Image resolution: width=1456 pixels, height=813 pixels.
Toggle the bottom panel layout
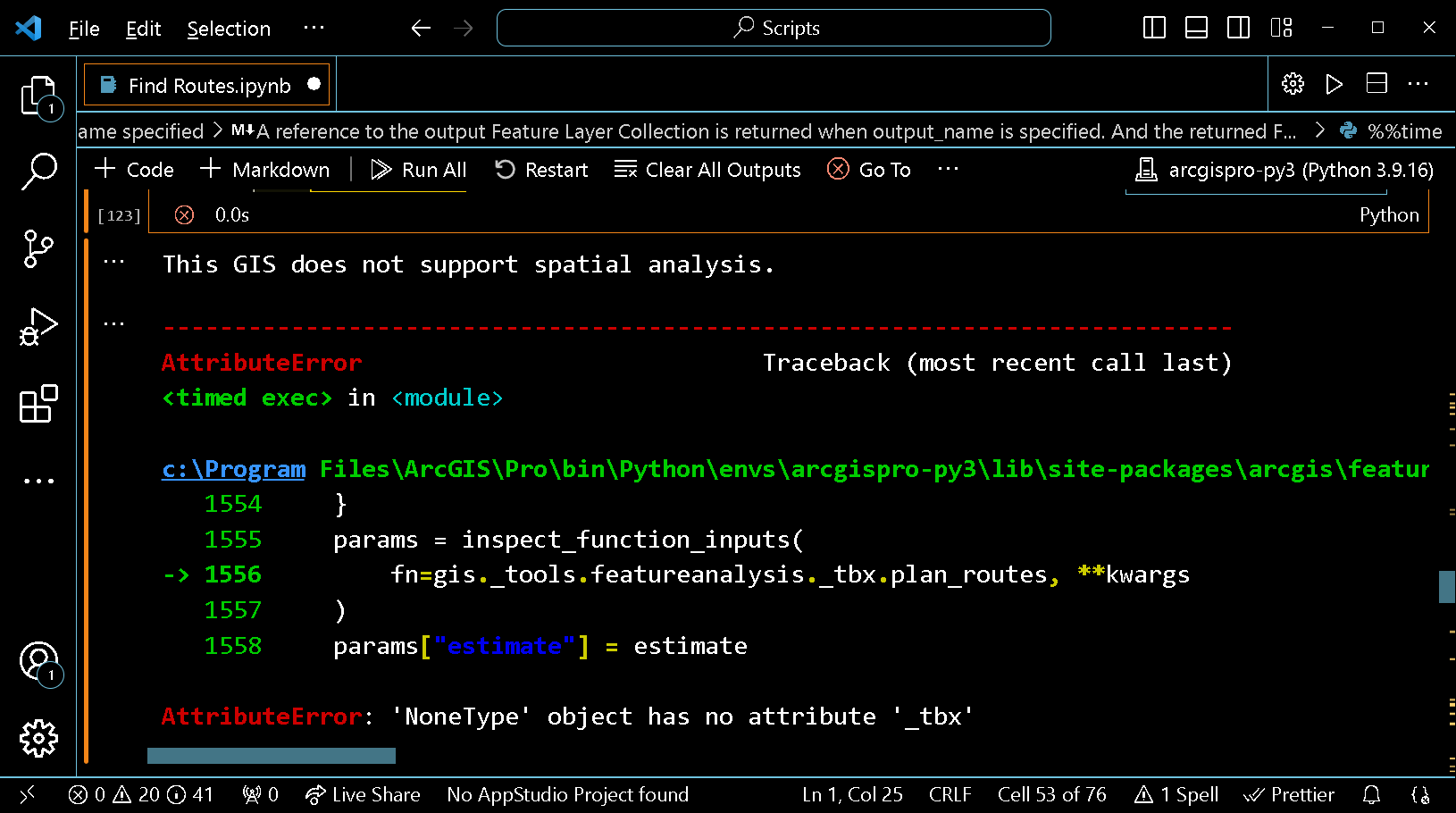(x=1196, y=28)
